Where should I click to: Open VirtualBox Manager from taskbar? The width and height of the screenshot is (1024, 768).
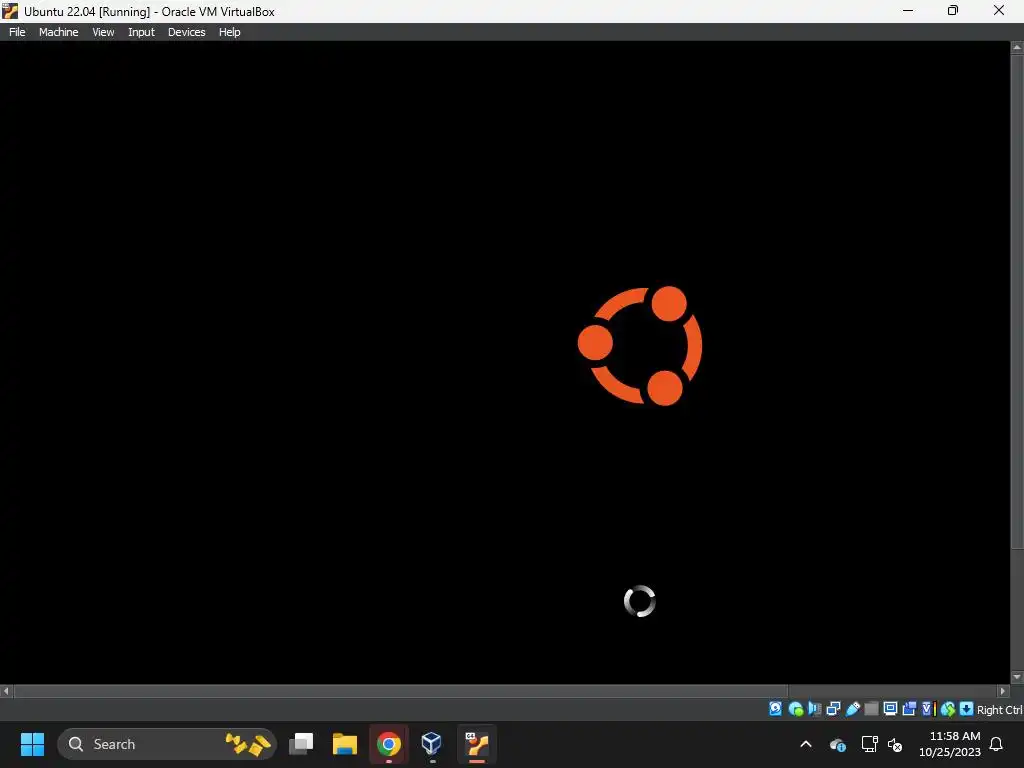tap(432, 744)
